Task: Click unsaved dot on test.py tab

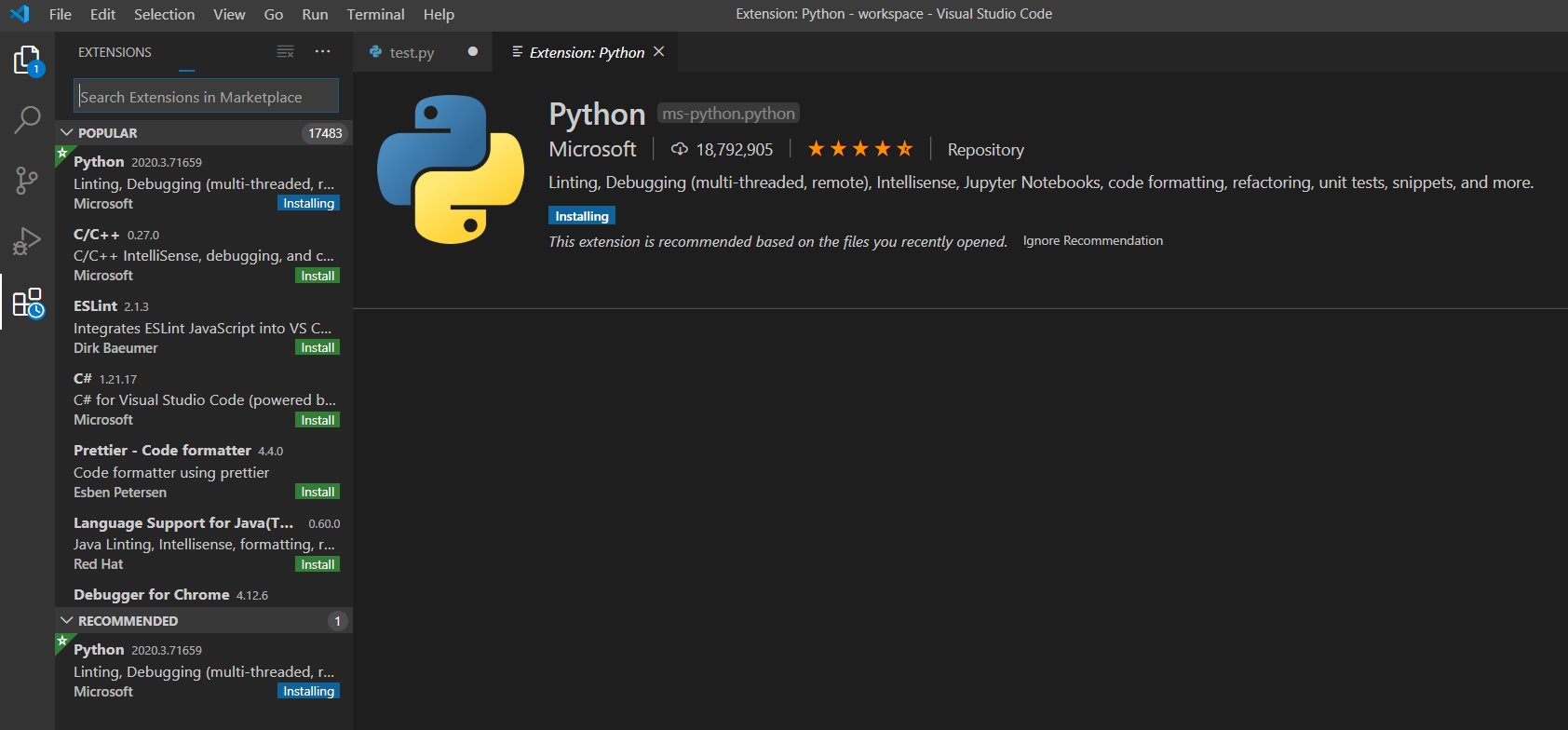Action: point(473,52)
